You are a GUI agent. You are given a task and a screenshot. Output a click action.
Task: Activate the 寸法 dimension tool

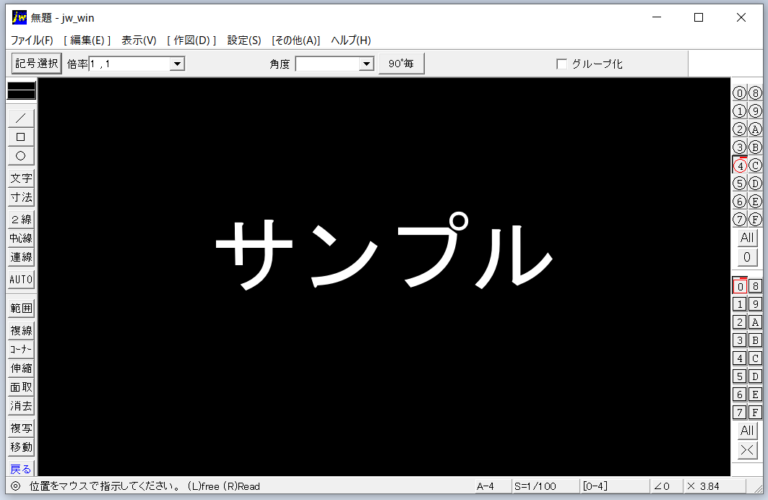tap(21, 198)
